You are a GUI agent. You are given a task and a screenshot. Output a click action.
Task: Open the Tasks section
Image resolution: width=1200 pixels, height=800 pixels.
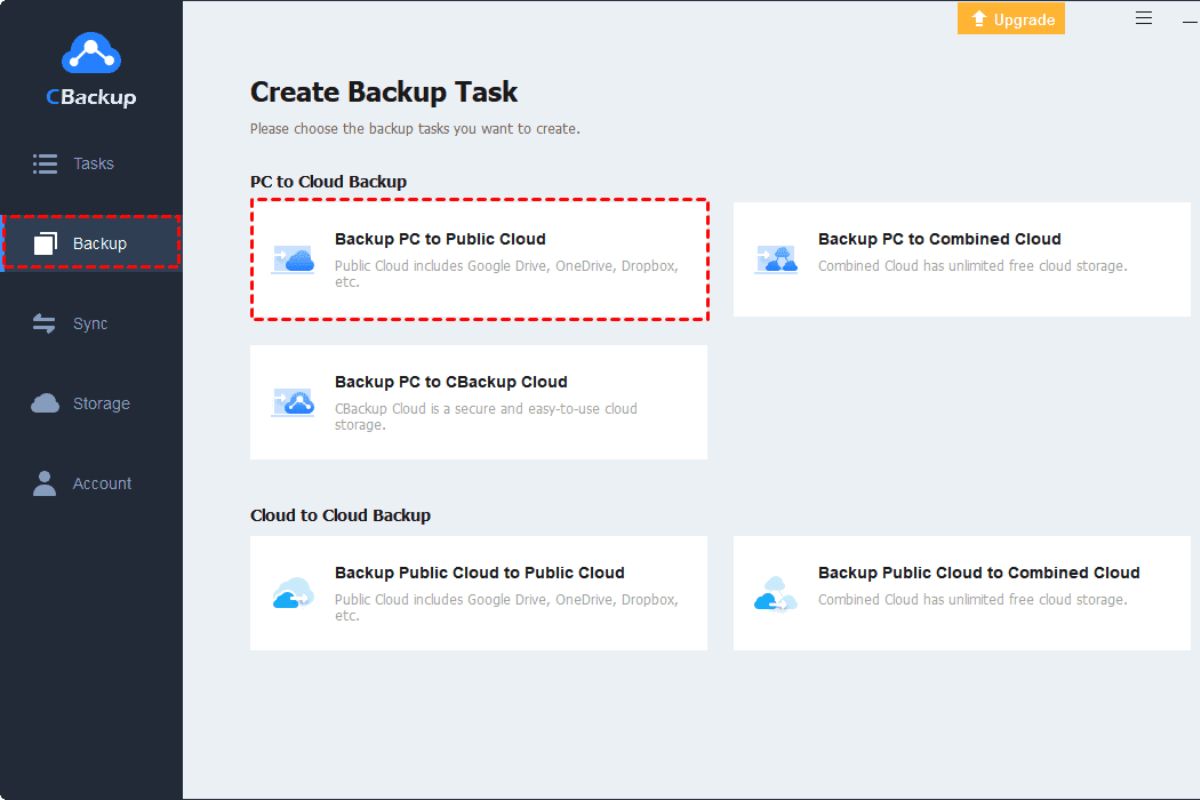[91, 163]
